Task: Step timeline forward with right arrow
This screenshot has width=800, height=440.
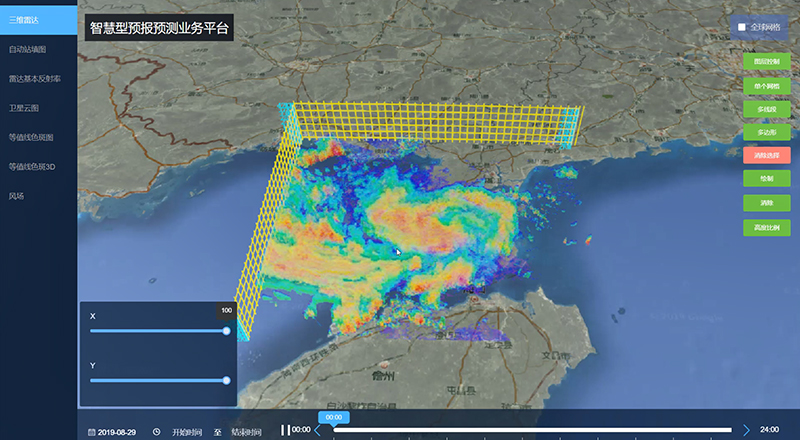Action: point(746,430)
